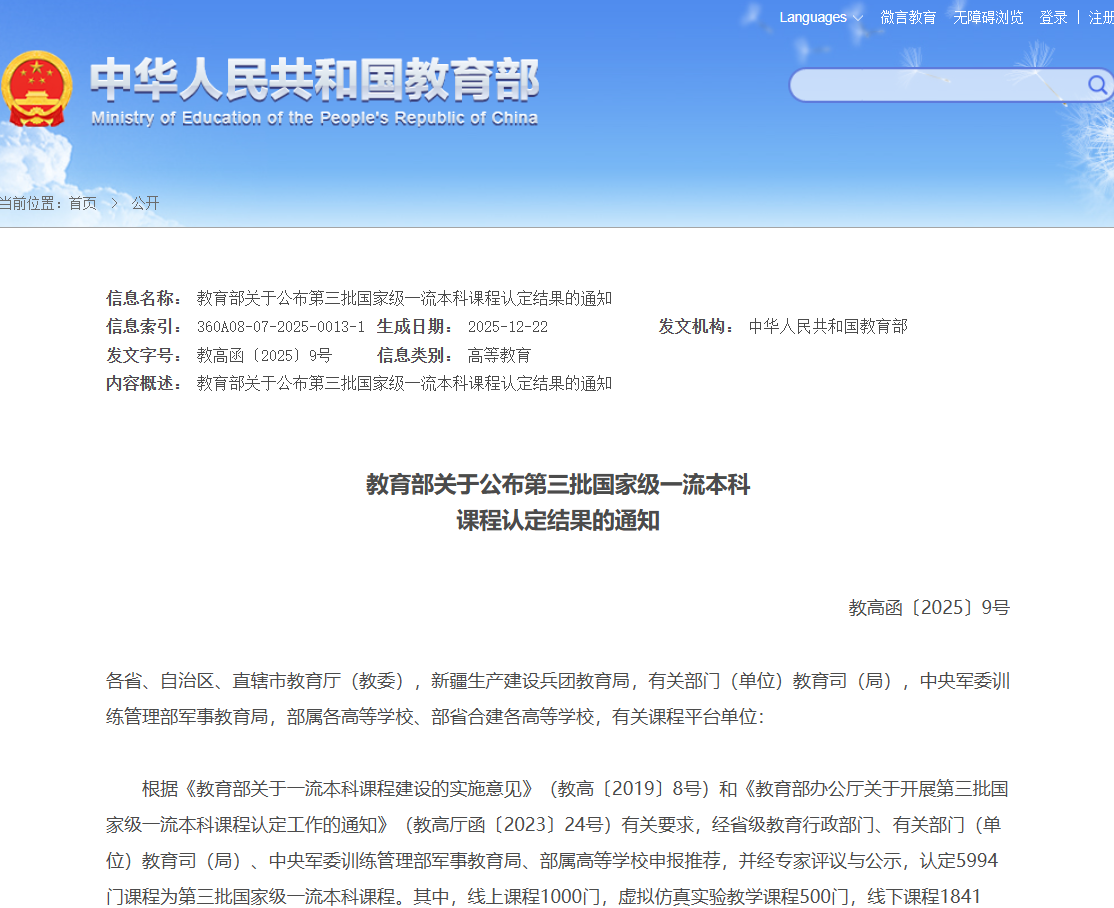
Task: Enable 无障碍浏览 accessibility mode
Action: click(988, 18)
